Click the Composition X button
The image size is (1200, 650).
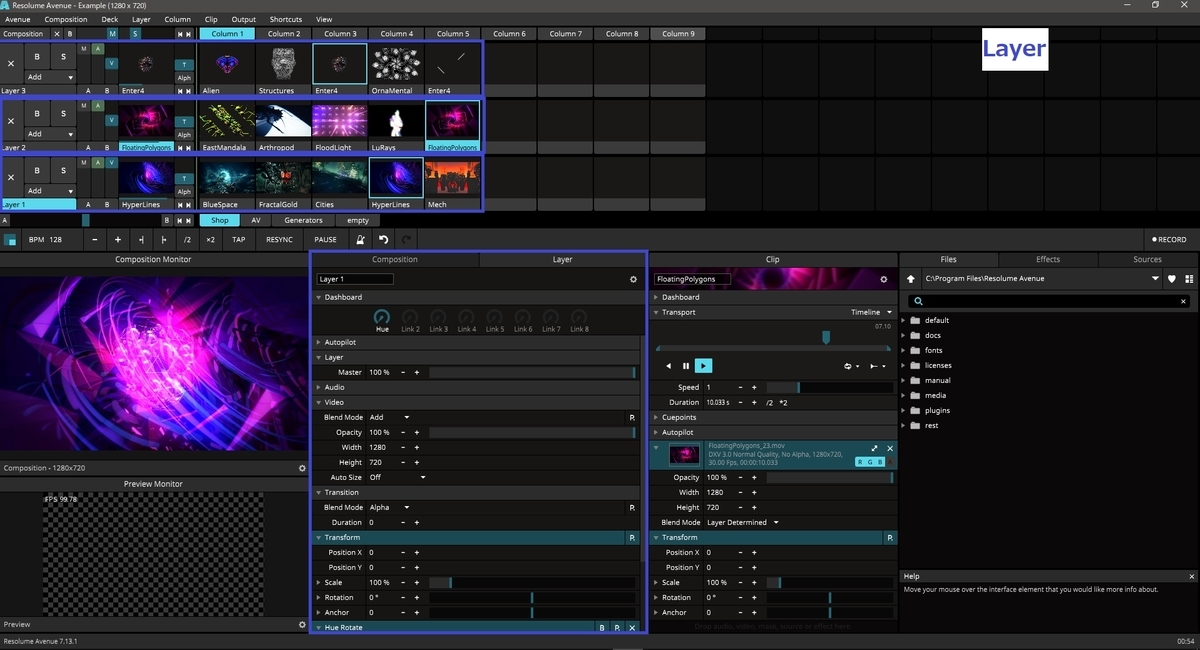tap(56, 34)
